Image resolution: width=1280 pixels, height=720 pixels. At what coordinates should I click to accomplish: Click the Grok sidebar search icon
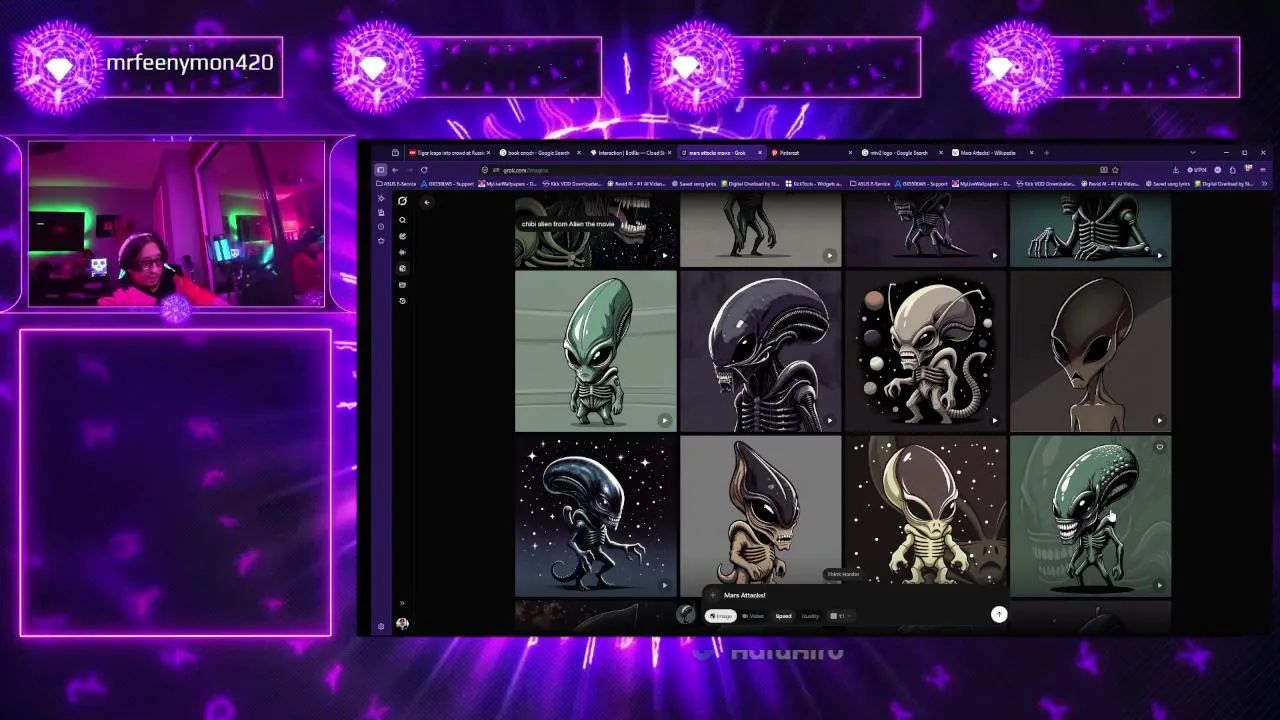(402, 220)
